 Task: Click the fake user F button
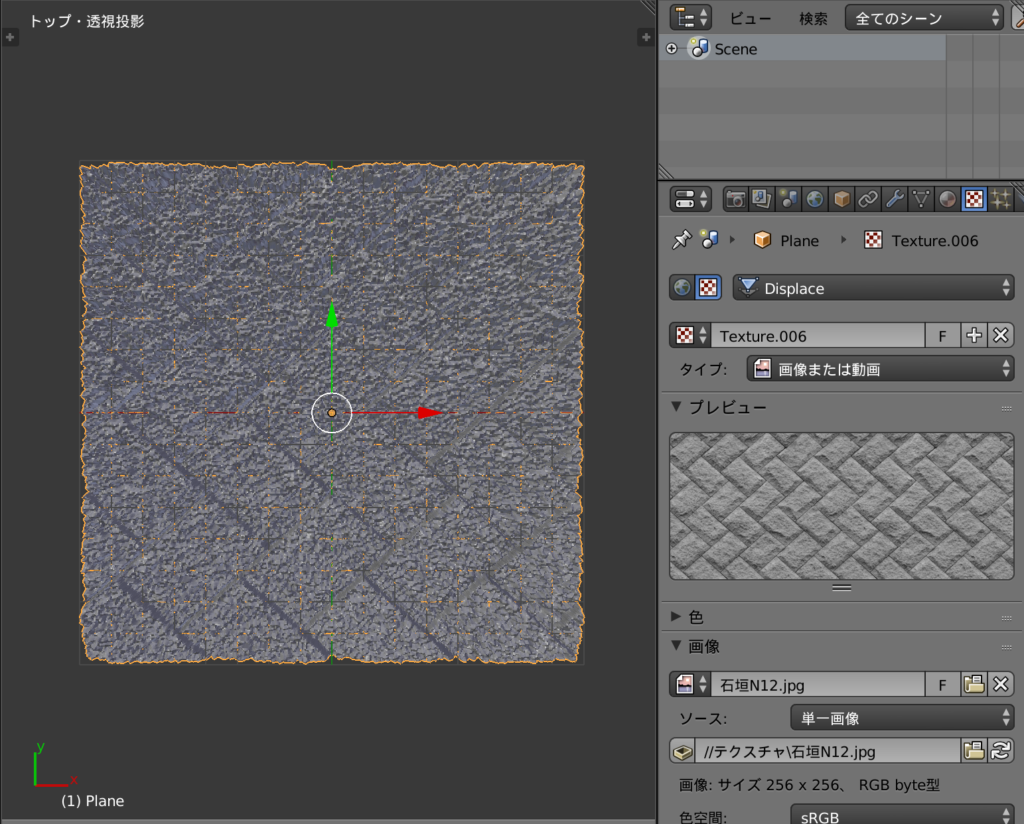point(941,335)
